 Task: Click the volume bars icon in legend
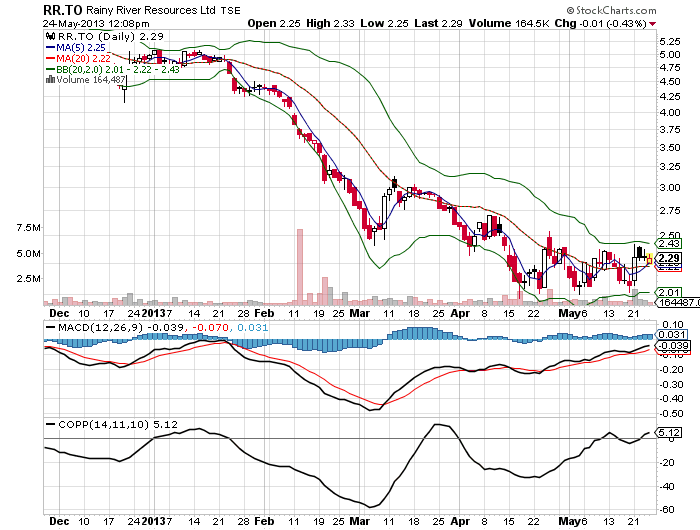click(x=50, y=79)
